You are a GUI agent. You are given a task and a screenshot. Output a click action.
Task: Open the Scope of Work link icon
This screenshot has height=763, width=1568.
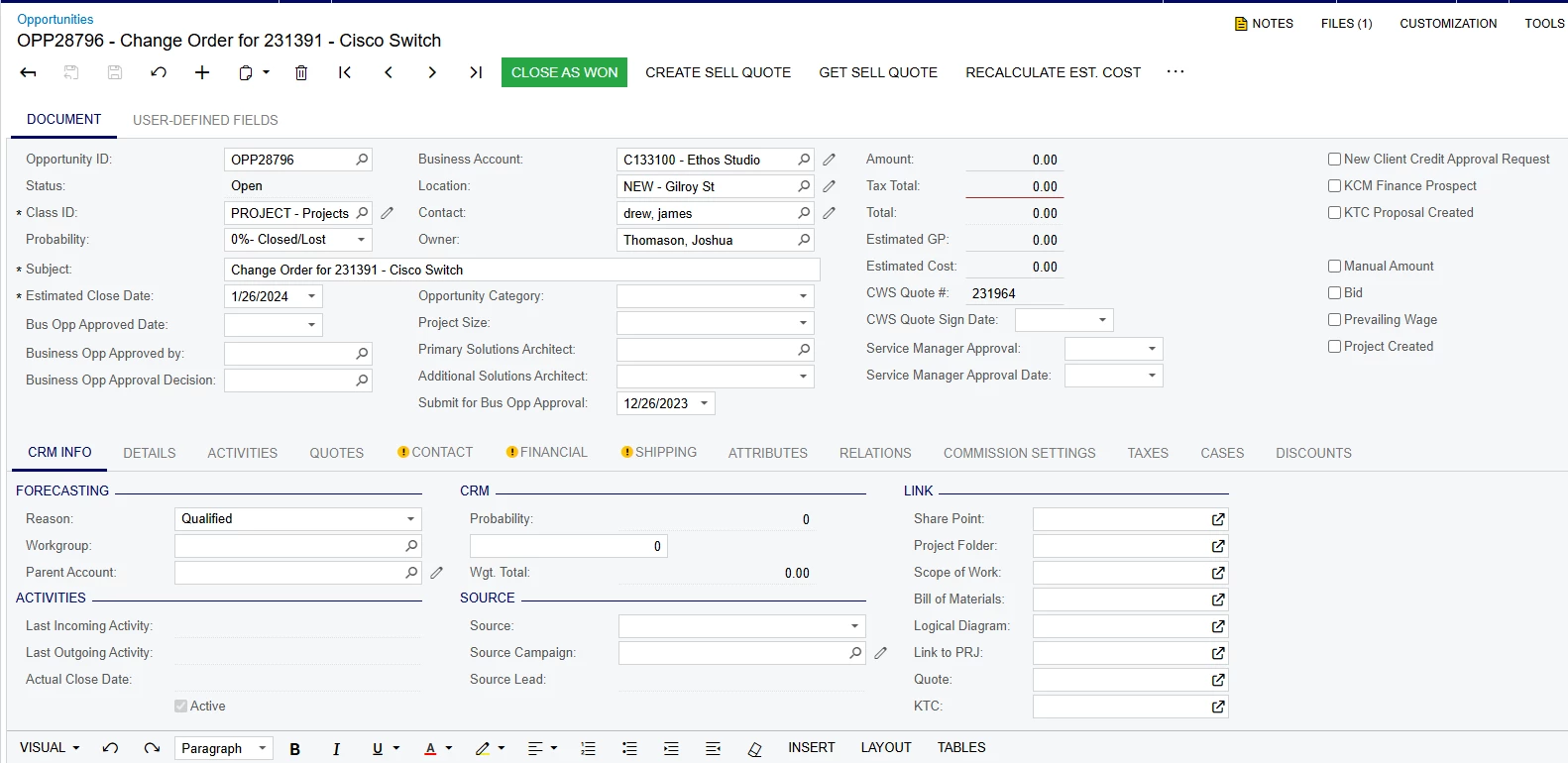1218,573
